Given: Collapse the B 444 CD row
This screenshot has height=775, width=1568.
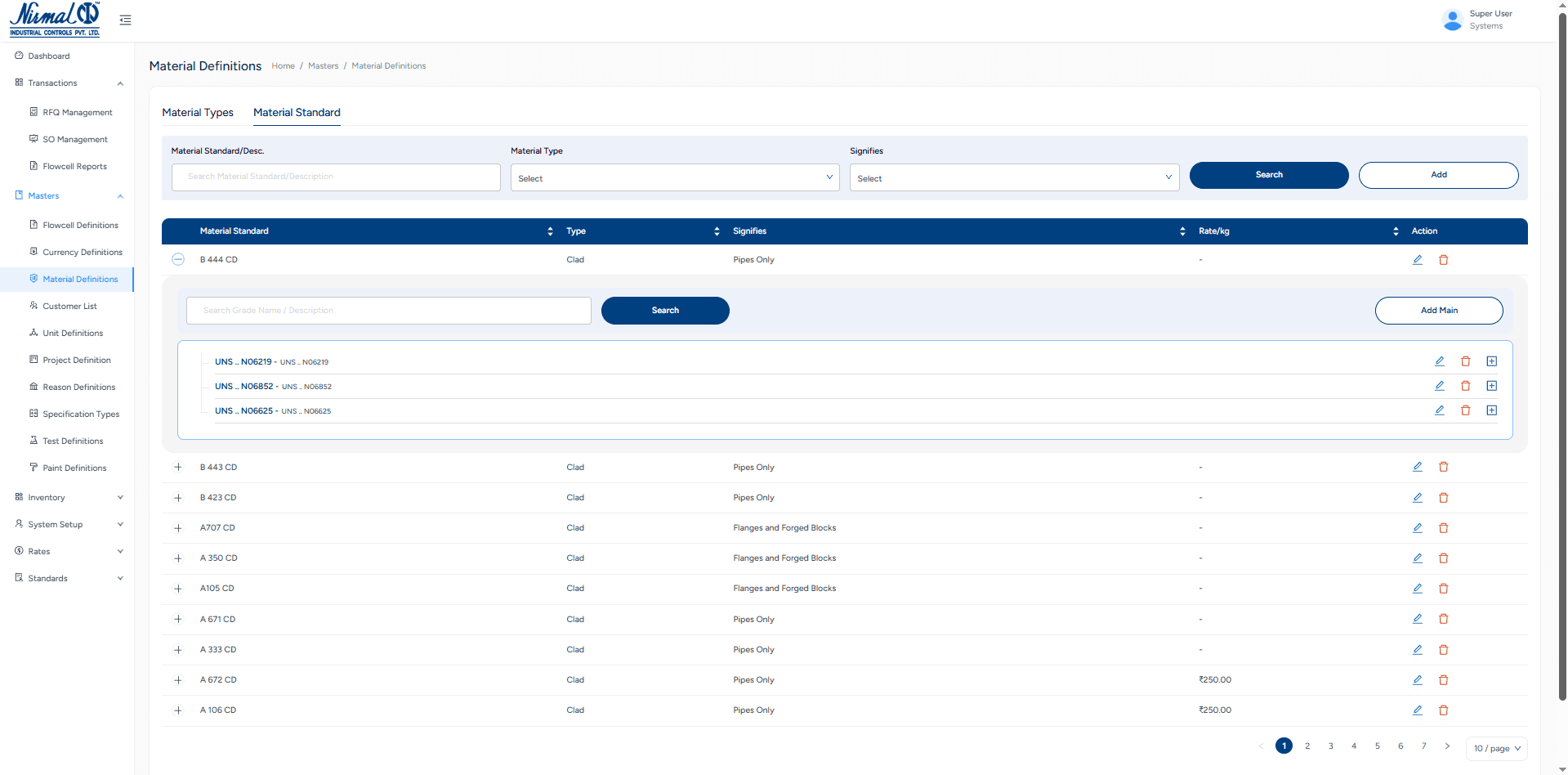Looking at the screenshot, I should click(x=178, y=259).
